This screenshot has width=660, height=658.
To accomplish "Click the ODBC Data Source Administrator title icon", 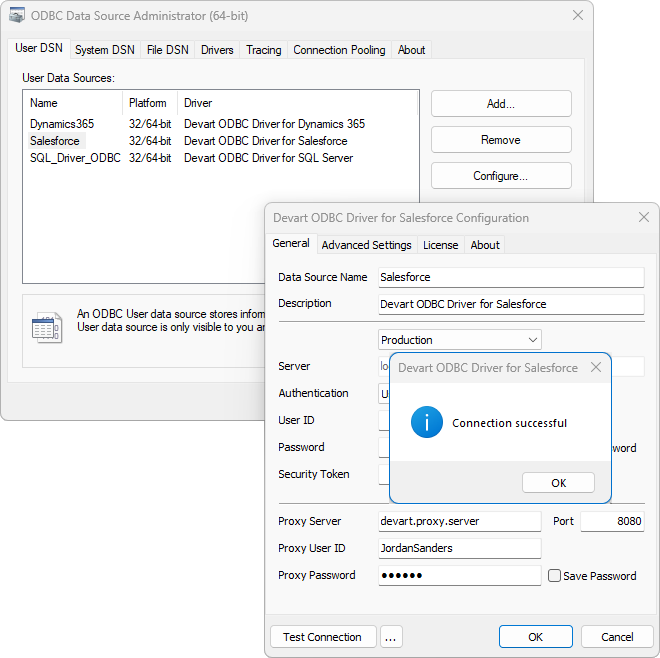I will (17, 15).
